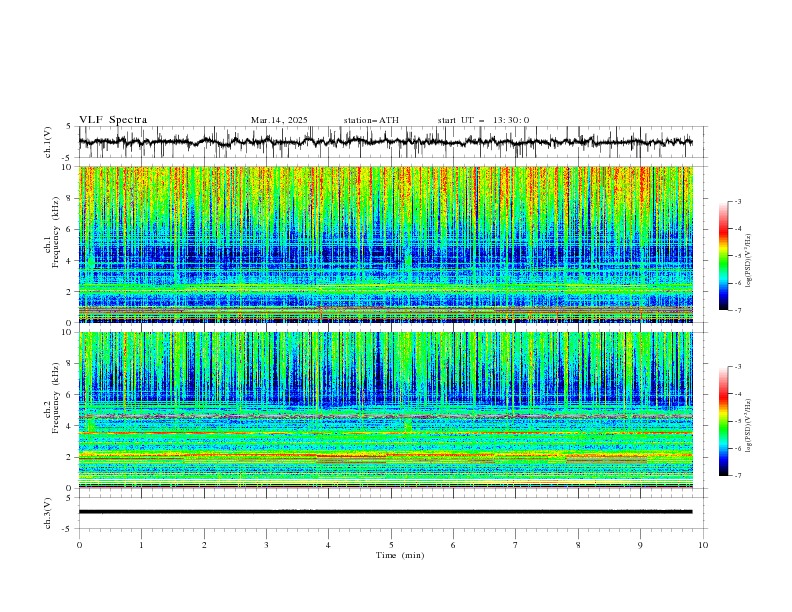The height and width of the screenshot is (612, 792).
Task: Click the ch.3(V) flat waveform trace
Action: (x=386, y=512)
